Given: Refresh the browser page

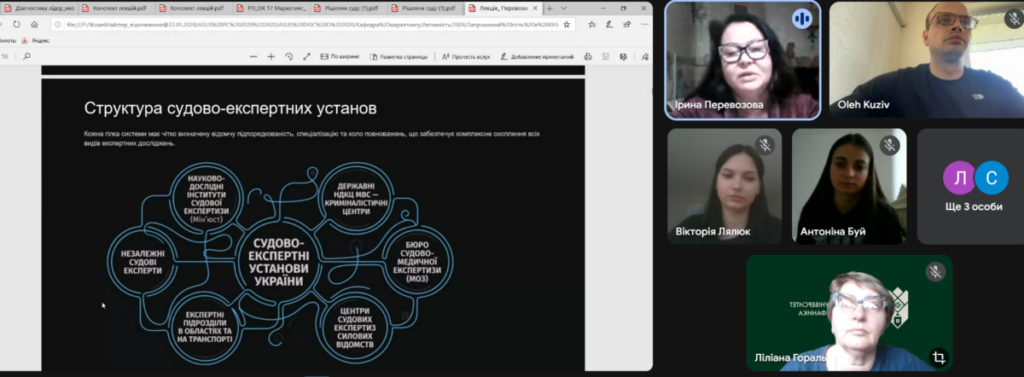Looking at the screenshot, I should (16, 24).
